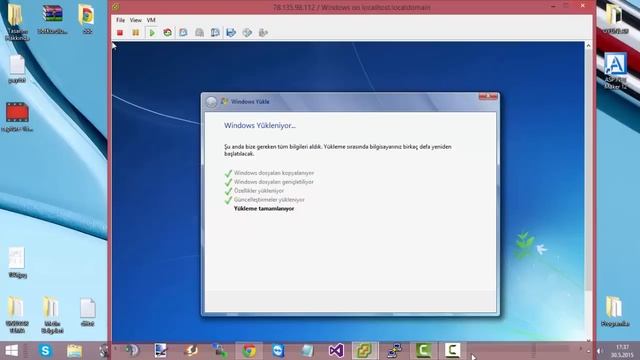Open Visual Studio from the taskbar
640x360 pixels.
(336, 351)
